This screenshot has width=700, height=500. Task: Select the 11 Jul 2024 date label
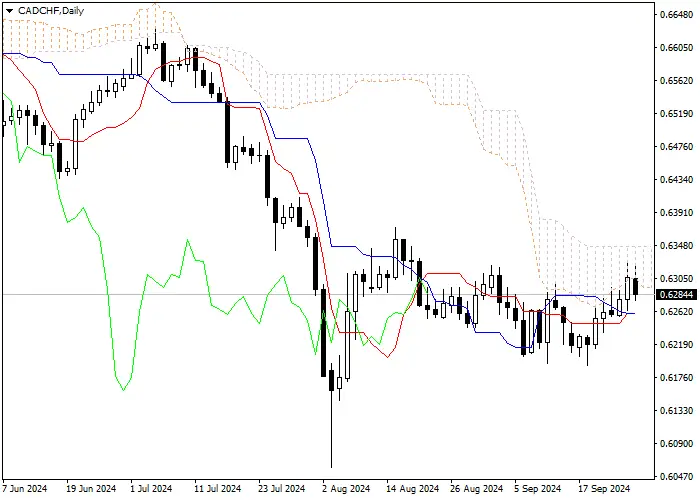click(x=217, y=489)
